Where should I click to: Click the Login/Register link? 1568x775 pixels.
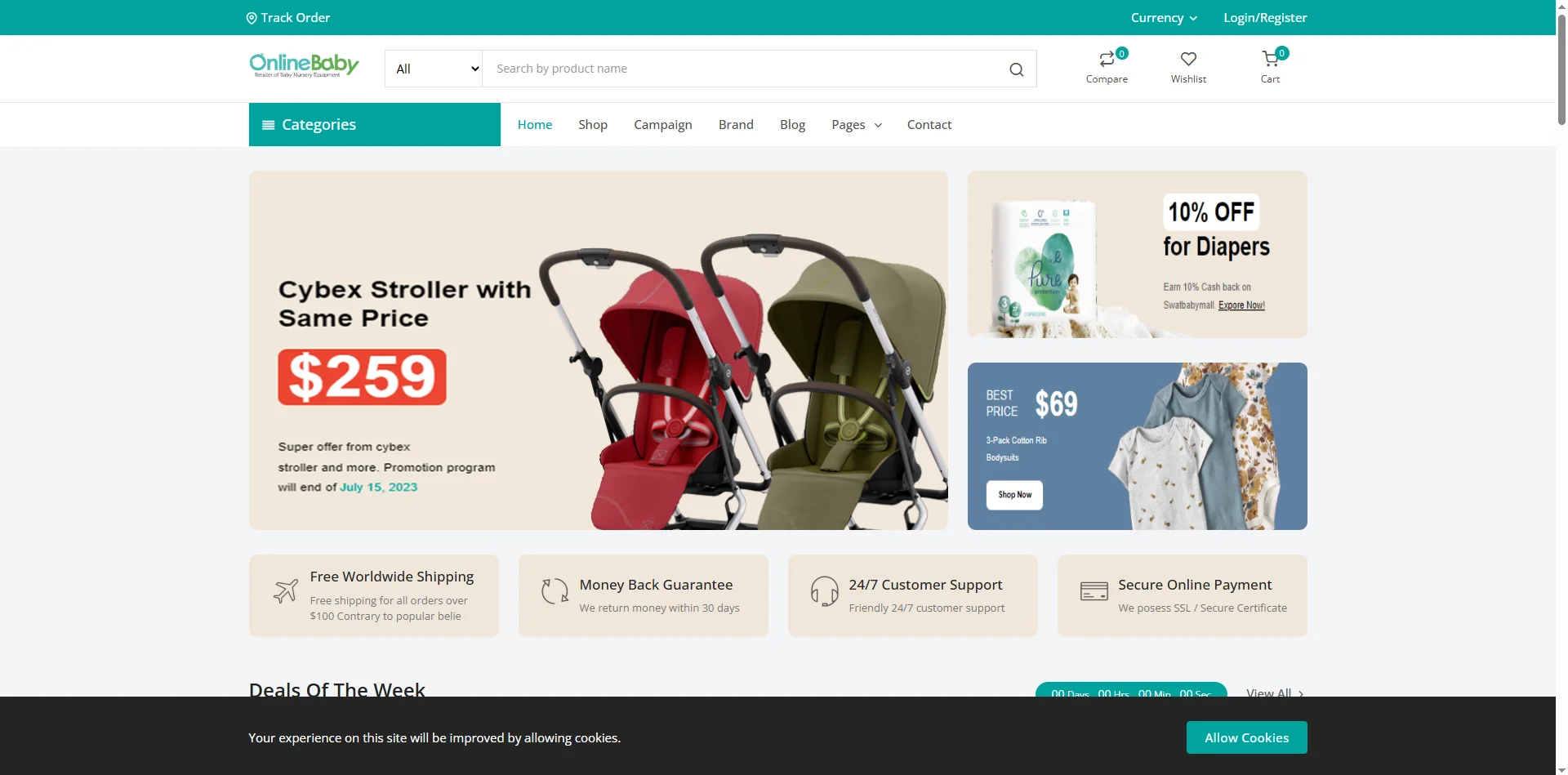coord(1265,18)
